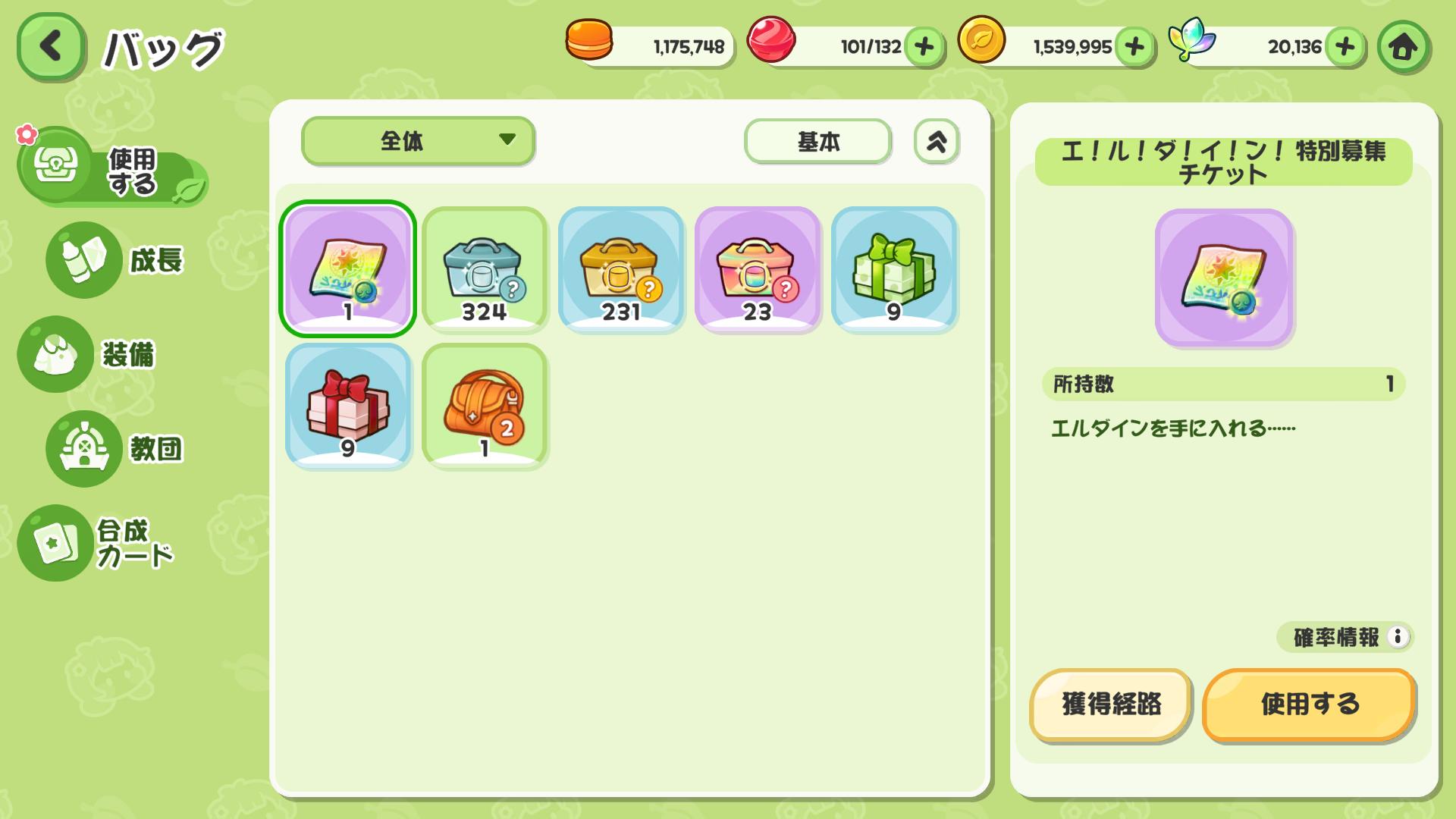Image resolution: width=1456 pixels, height=819 pixels.
Task: Select the orange bag item
Action: click(485, 406)
